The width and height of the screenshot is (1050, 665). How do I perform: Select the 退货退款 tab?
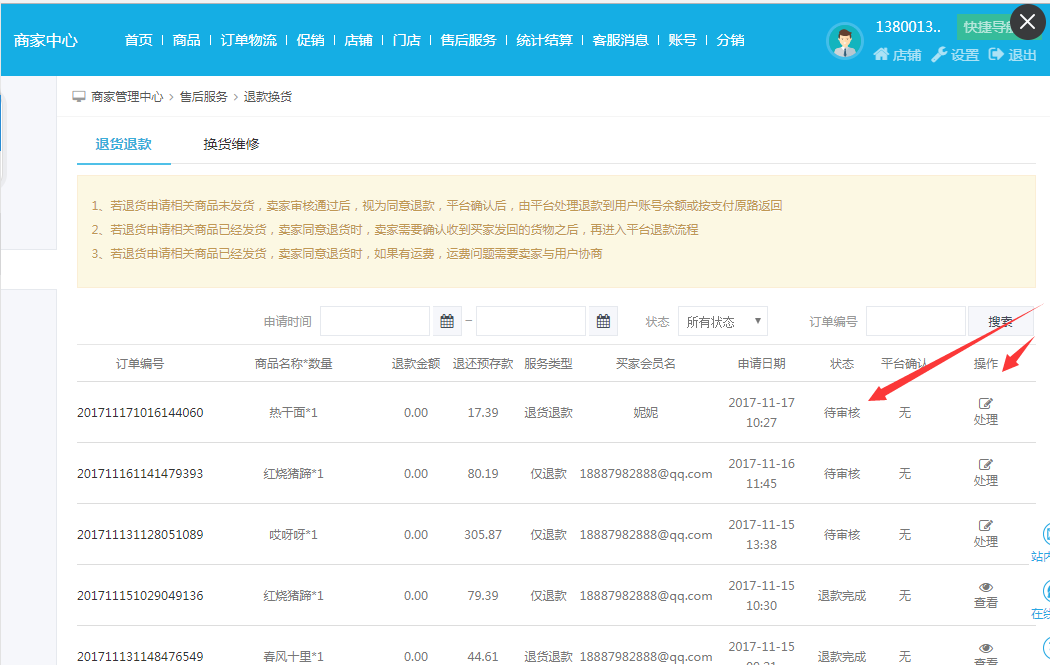(123, 144)
